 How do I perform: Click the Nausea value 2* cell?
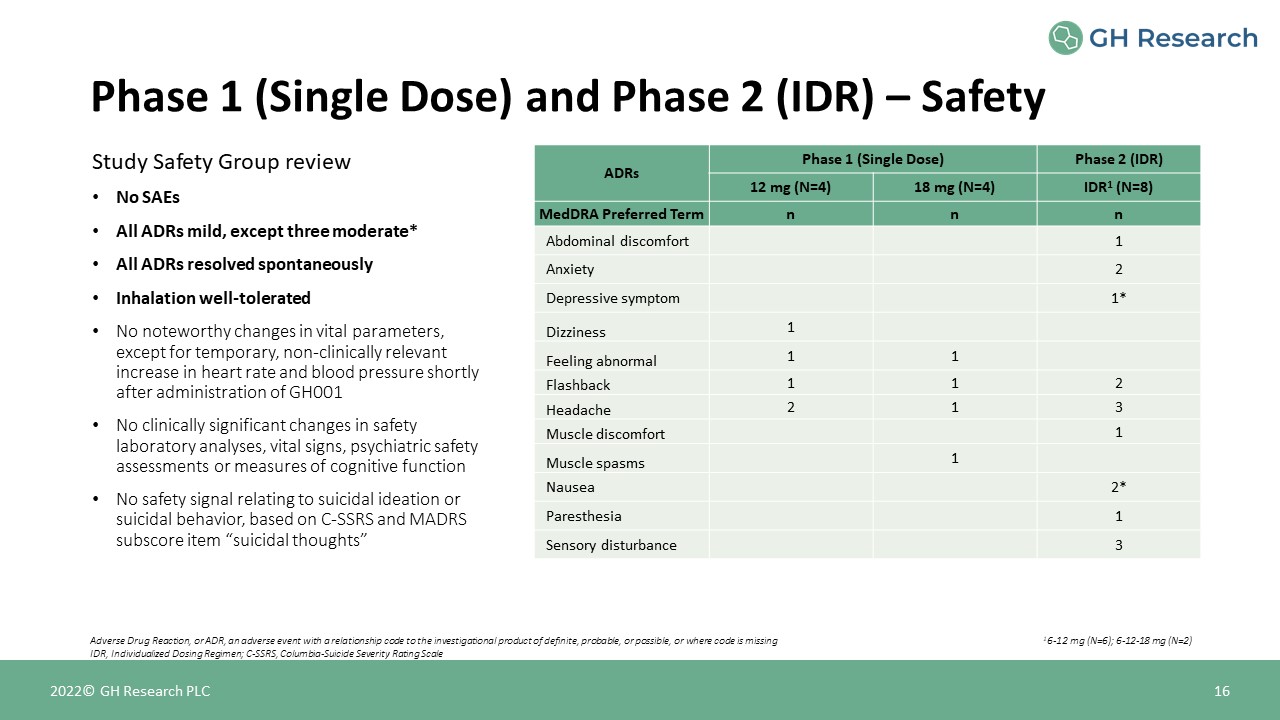point(1118,487)
